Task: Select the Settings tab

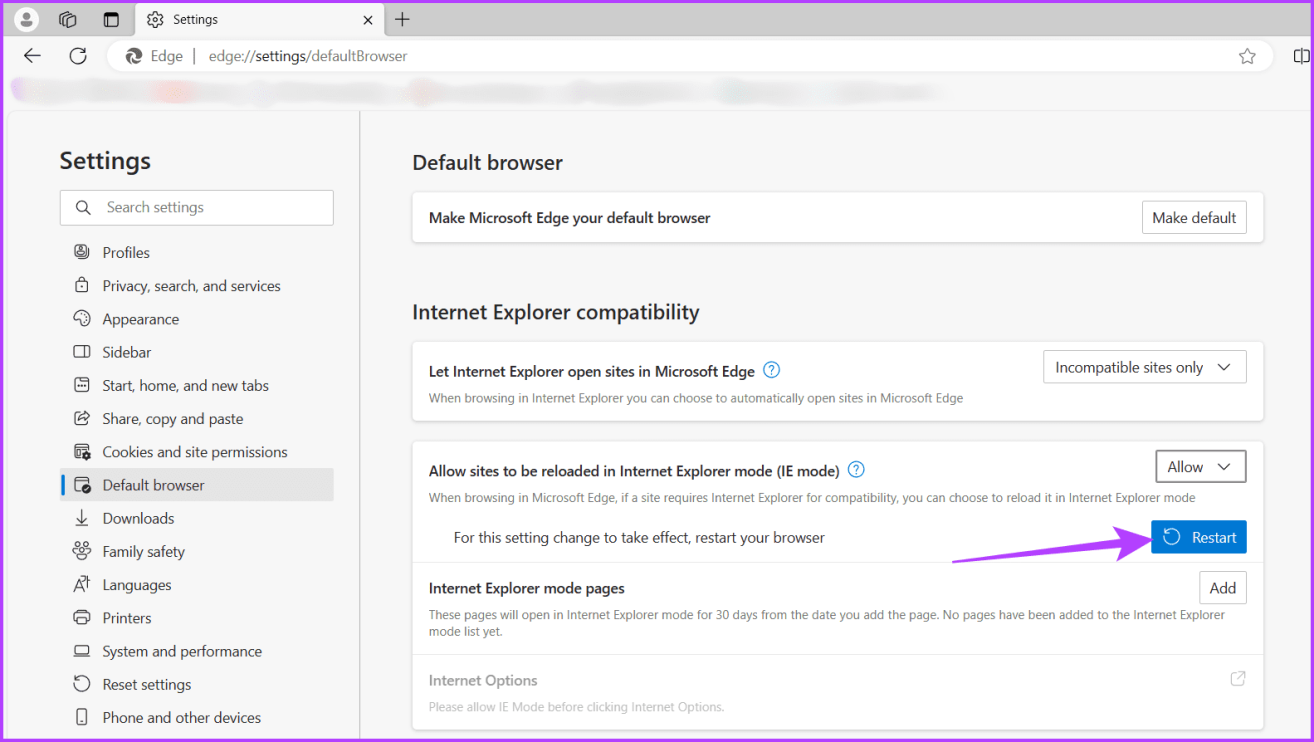Action: tap(258, 19)
